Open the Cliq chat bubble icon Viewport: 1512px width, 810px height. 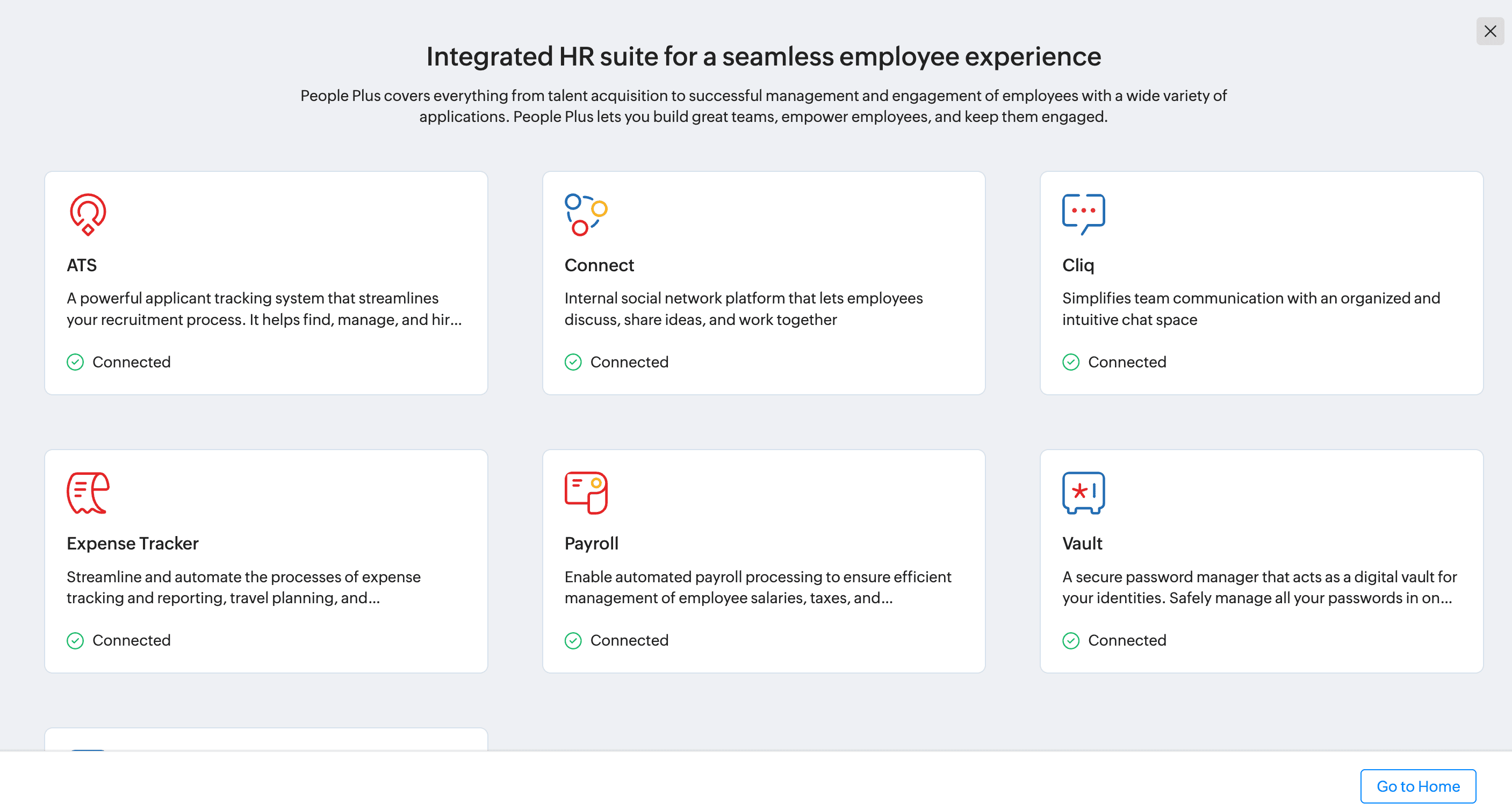pos(1083,213)
